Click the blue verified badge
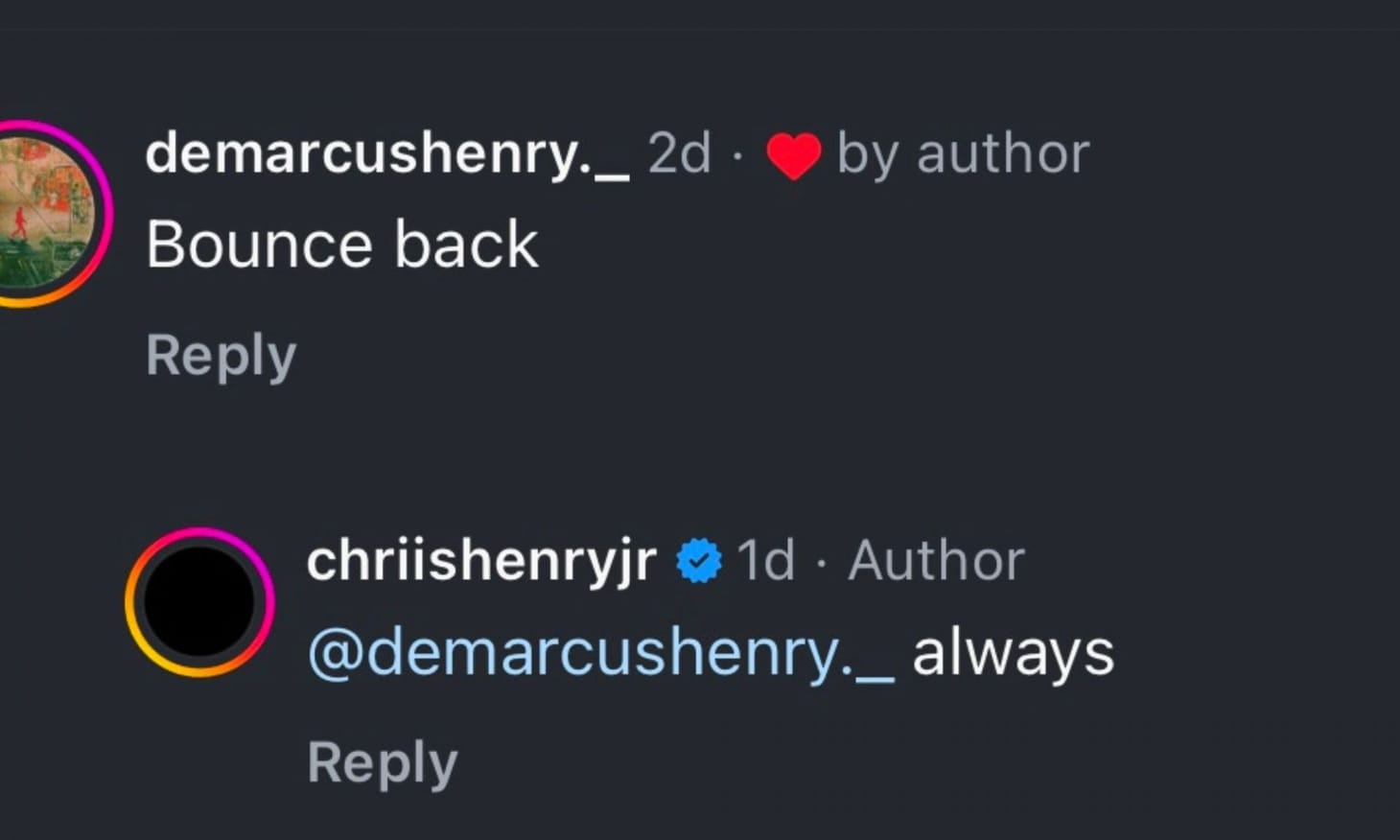Viewport: 1400px width, 840px height. point(699,561)
